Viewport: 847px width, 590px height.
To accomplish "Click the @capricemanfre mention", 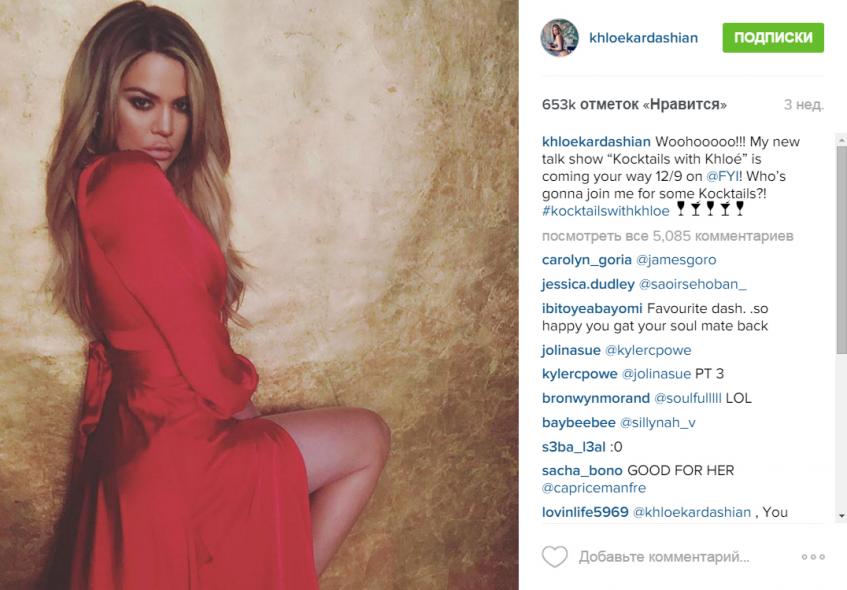I will (594, 488).
